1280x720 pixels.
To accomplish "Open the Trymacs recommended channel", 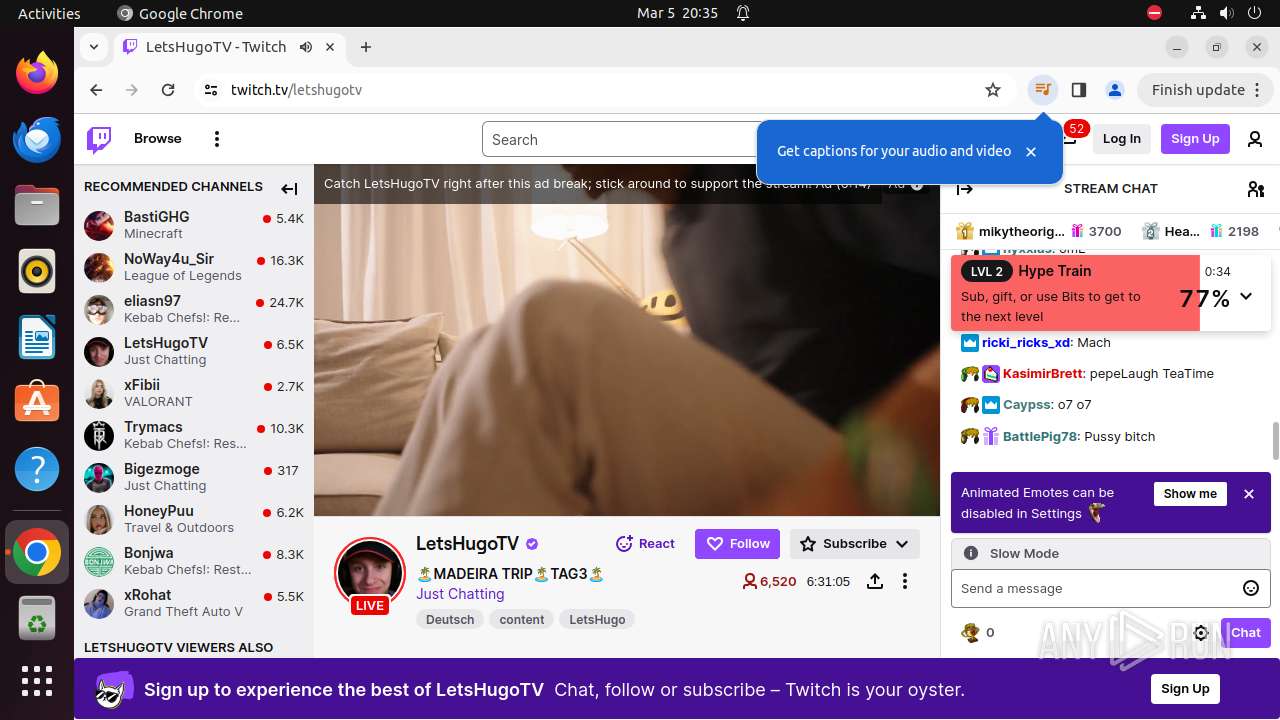I will 194,435.
